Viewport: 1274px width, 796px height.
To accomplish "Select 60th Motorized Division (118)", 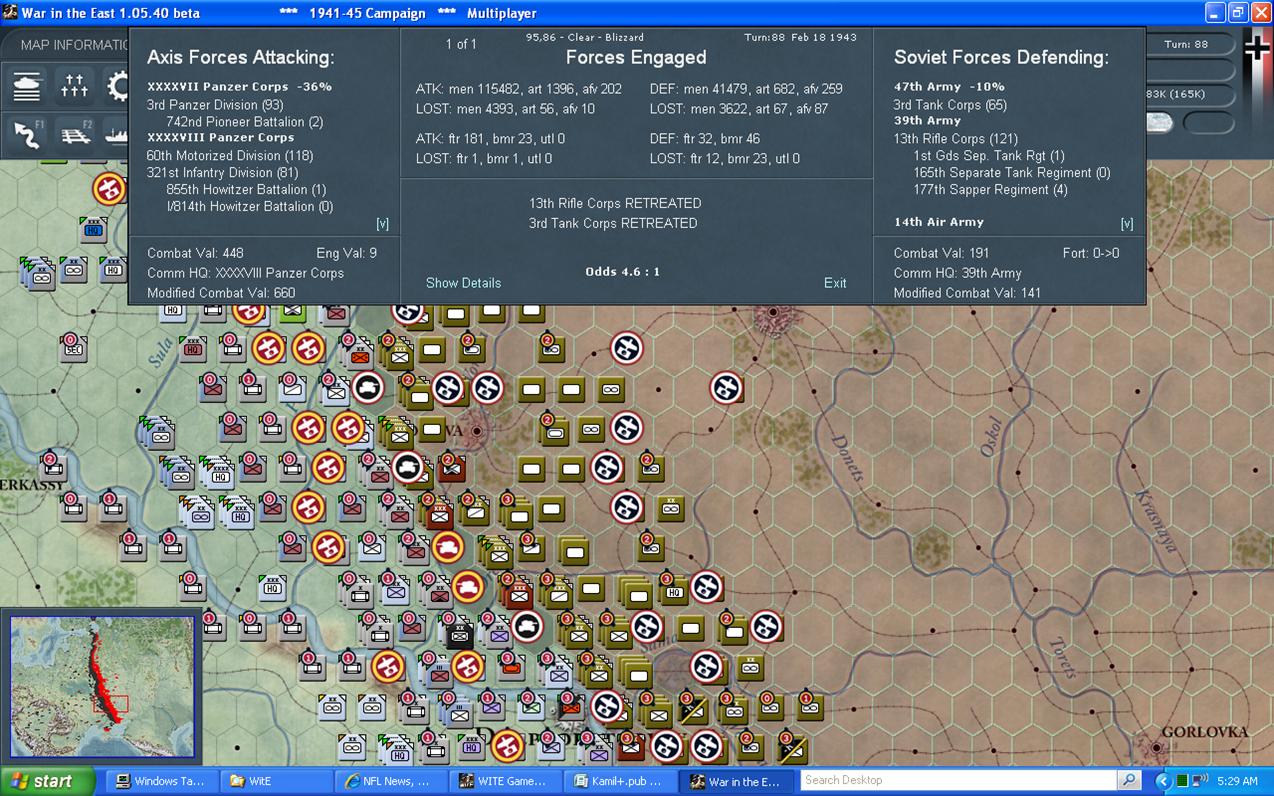I will click(x=230, y=156).
